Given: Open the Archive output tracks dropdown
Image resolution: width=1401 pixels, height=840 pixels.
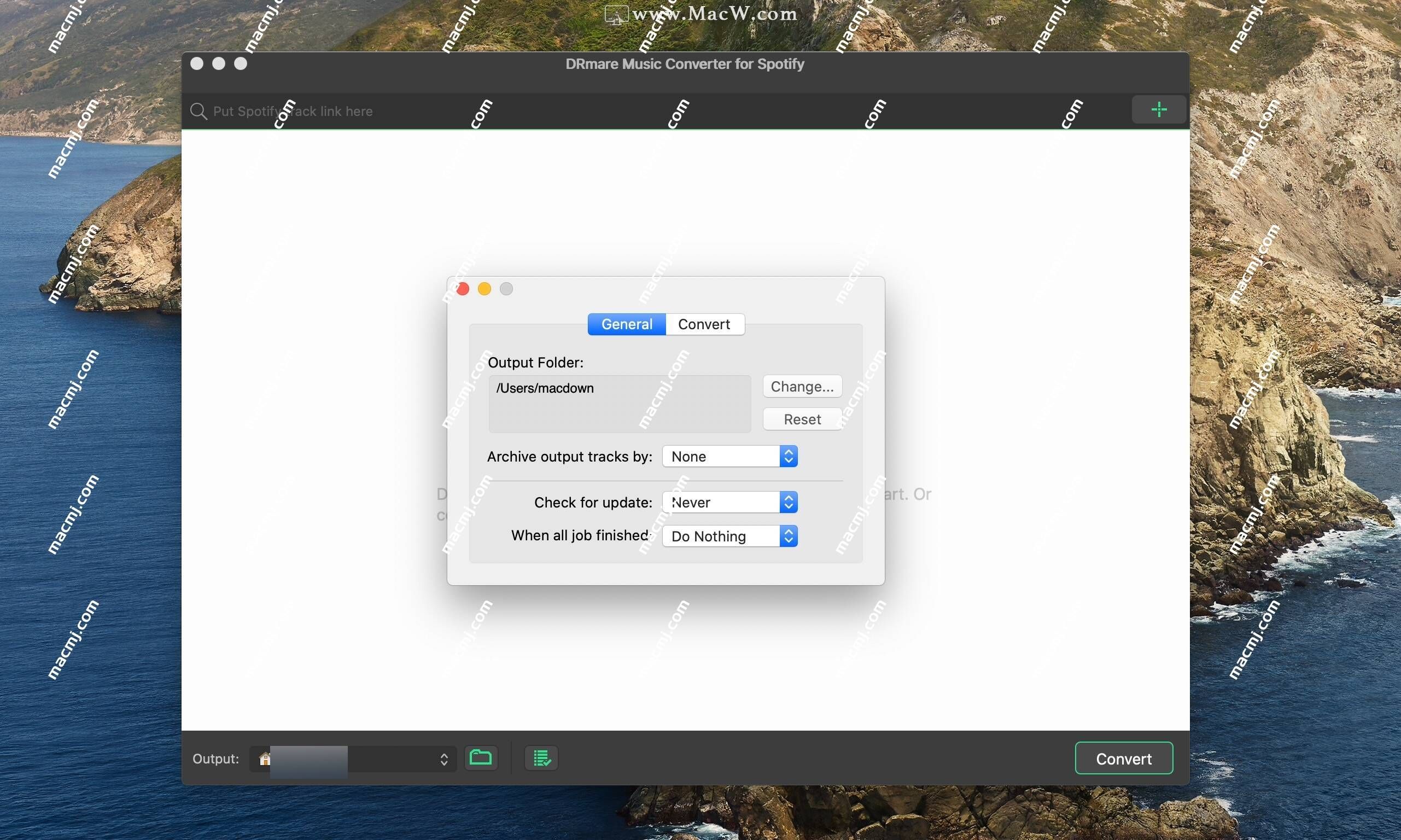Looking at the screenshot, I should [x=730, y=456].
